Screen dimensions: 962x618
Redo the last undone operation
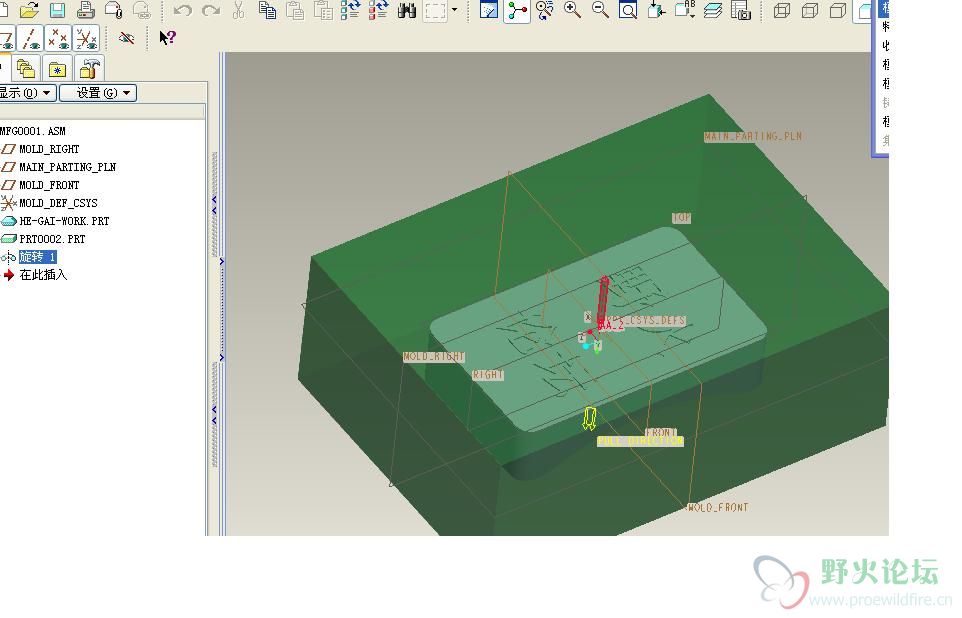[210, 10]
